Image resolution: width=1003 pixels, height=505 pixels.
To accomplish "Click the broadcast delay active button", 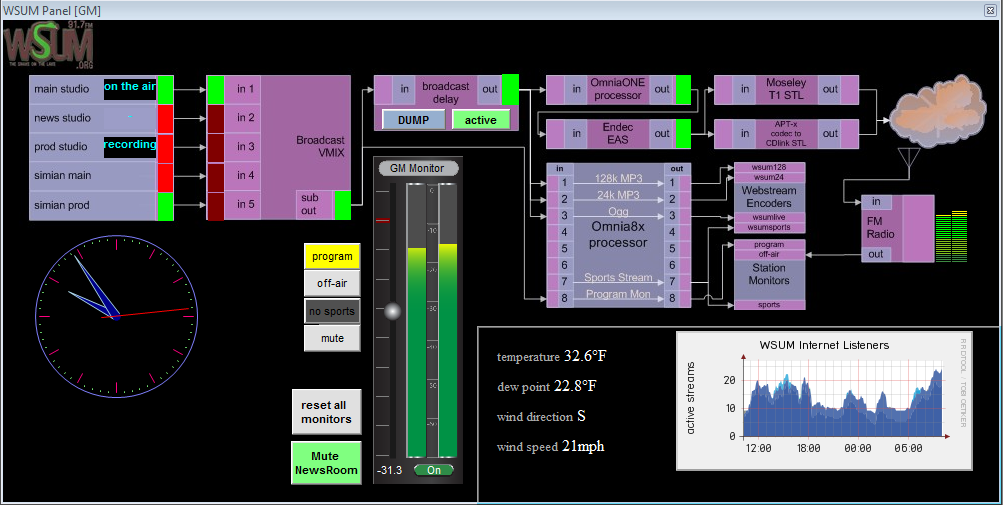I will coord(480,120).
